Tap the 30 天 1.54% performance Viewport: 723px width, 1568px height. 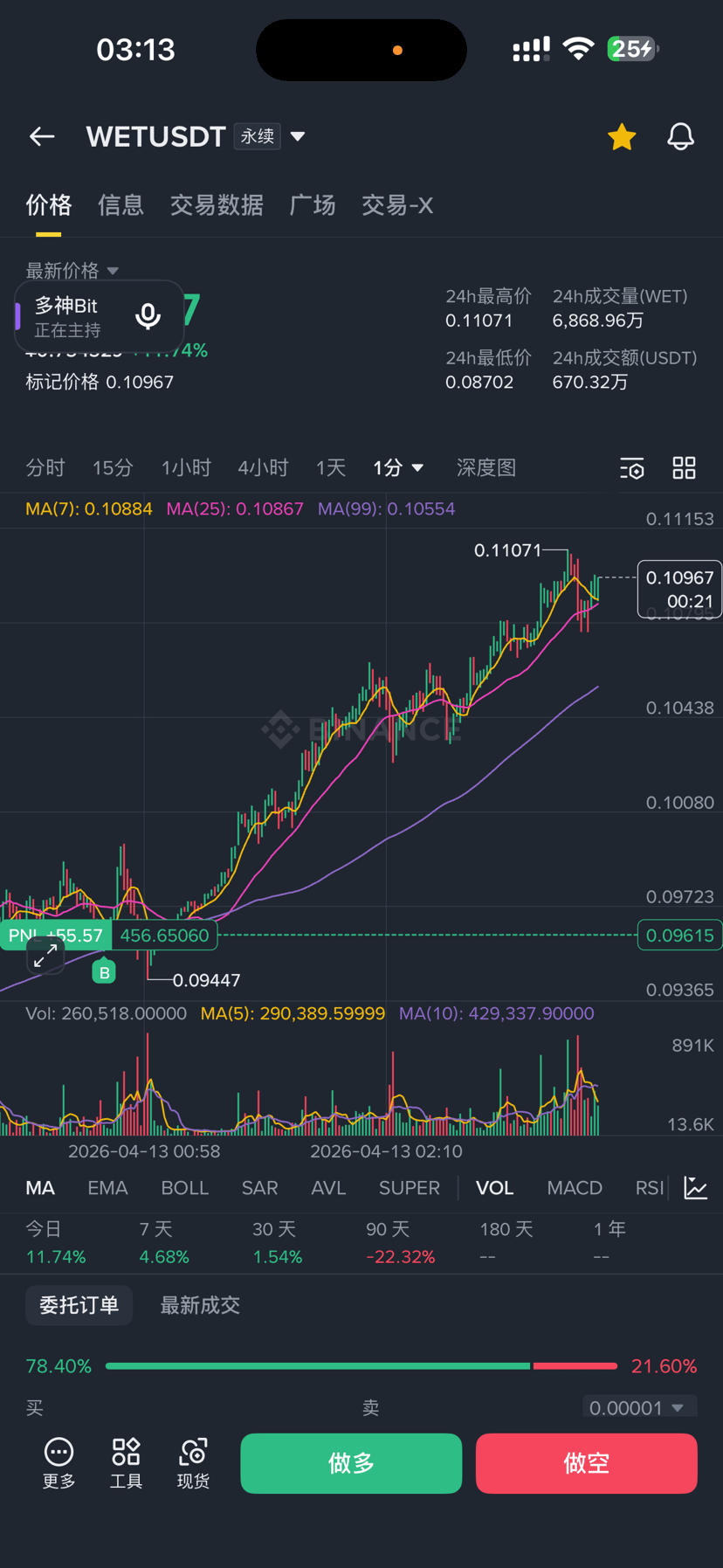pyautogui.click(x=278, y=1243)
